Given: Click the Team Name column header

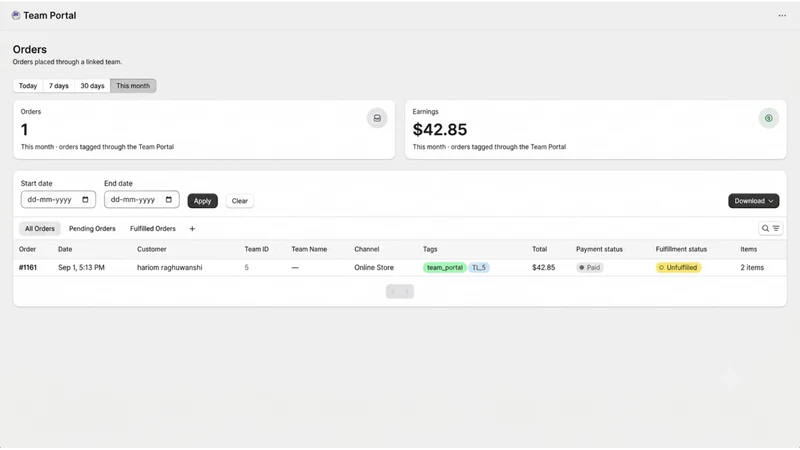Looking at the screenshot, I should (x=309, y=249).
